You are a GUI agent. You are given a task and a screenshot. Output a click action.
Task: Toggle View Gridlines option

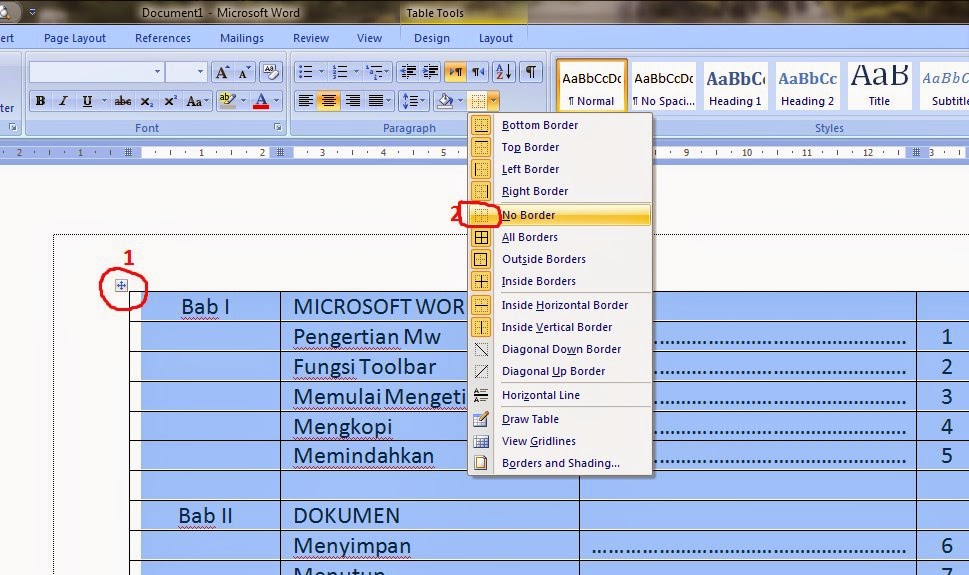point(560,441)
